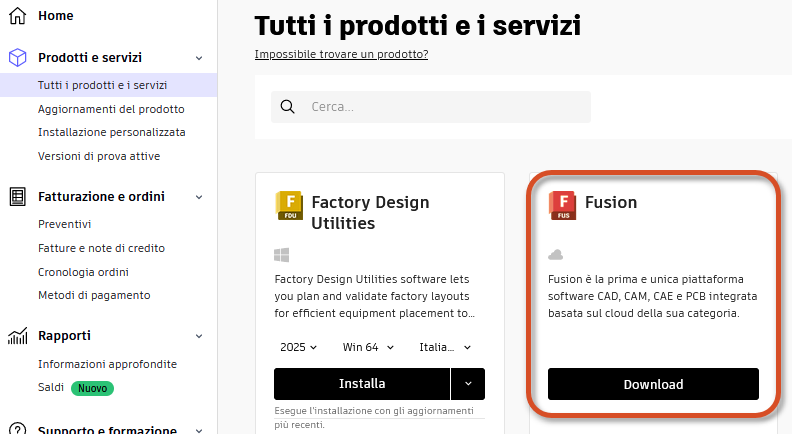Toggle the Supporto e formazione chevron
Image resolution: width=792 pixels, height=434 pixels.
click(199, 430)
